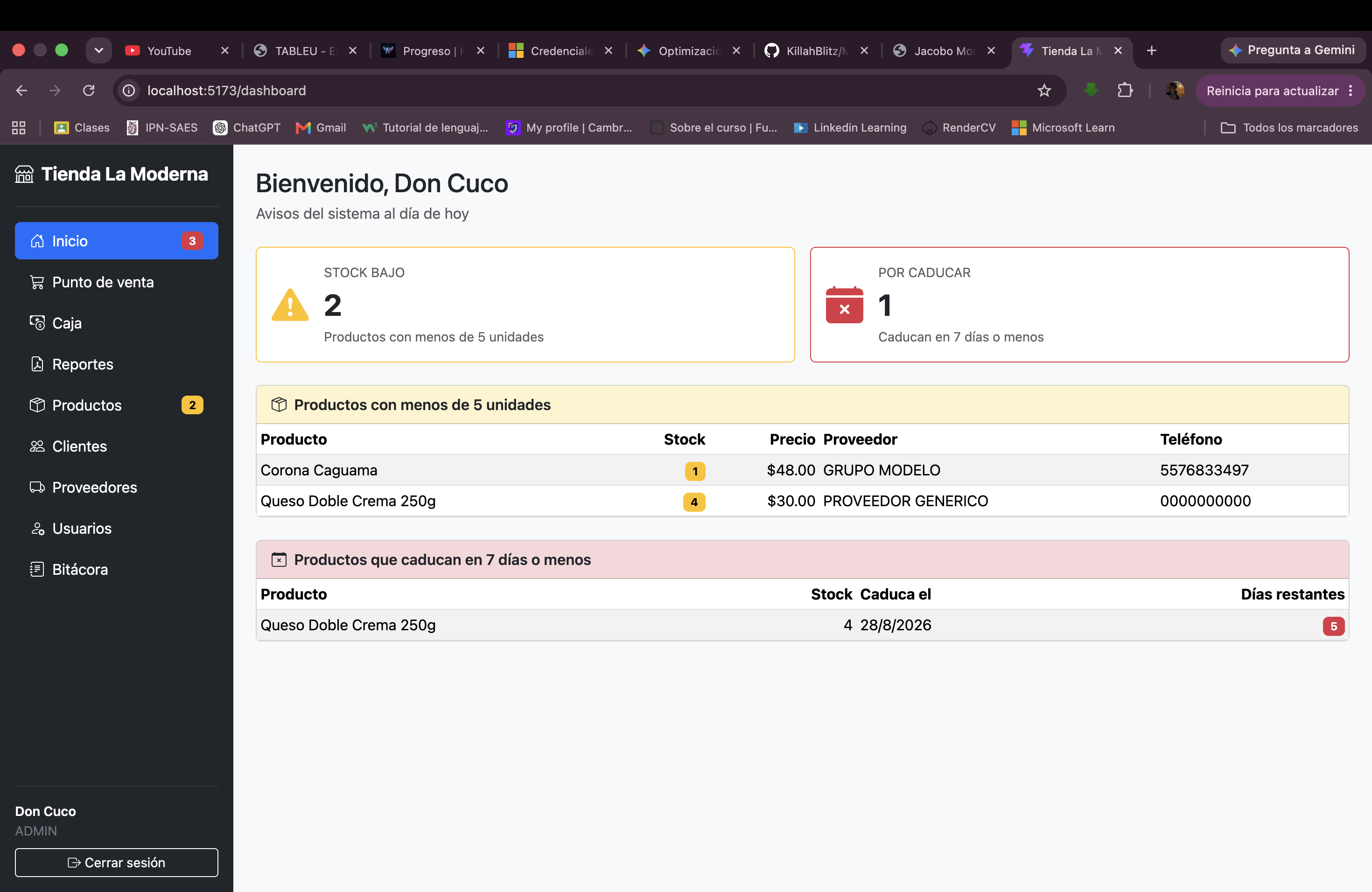Screen dimensions: 1372x892
Task: Click the Tienda La Moderna store logo icon
Action: point(24,174)
